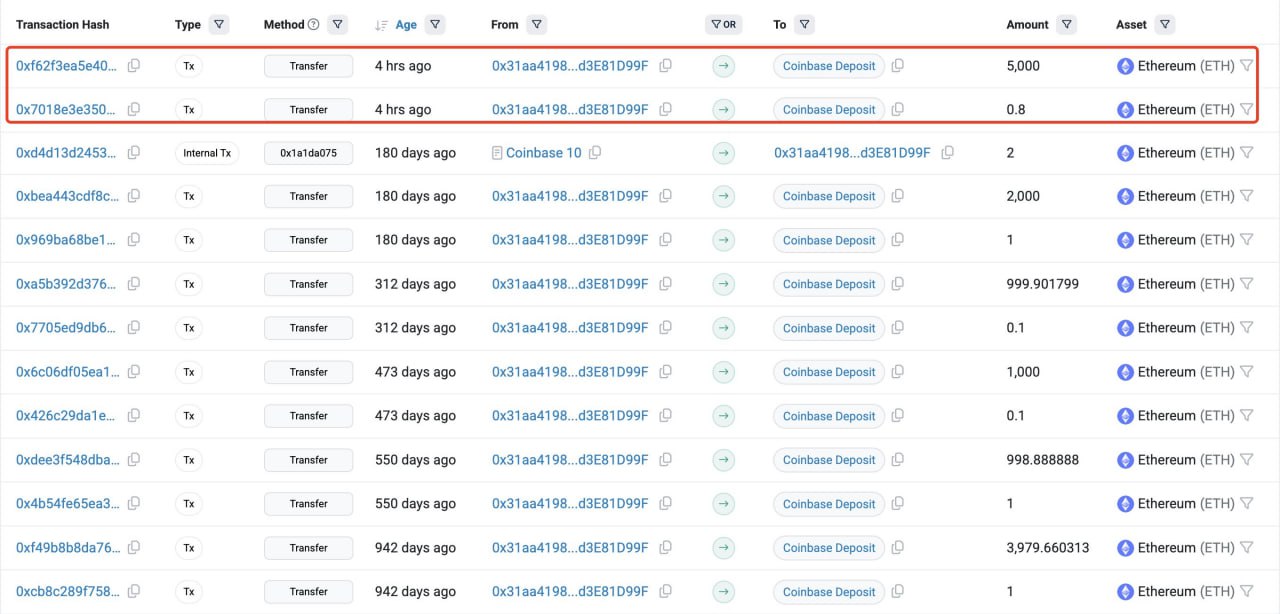
Task: Filter by asset on the 0.8 Ethereum row
Action: pyautogui.click(x=1246, y=109)
